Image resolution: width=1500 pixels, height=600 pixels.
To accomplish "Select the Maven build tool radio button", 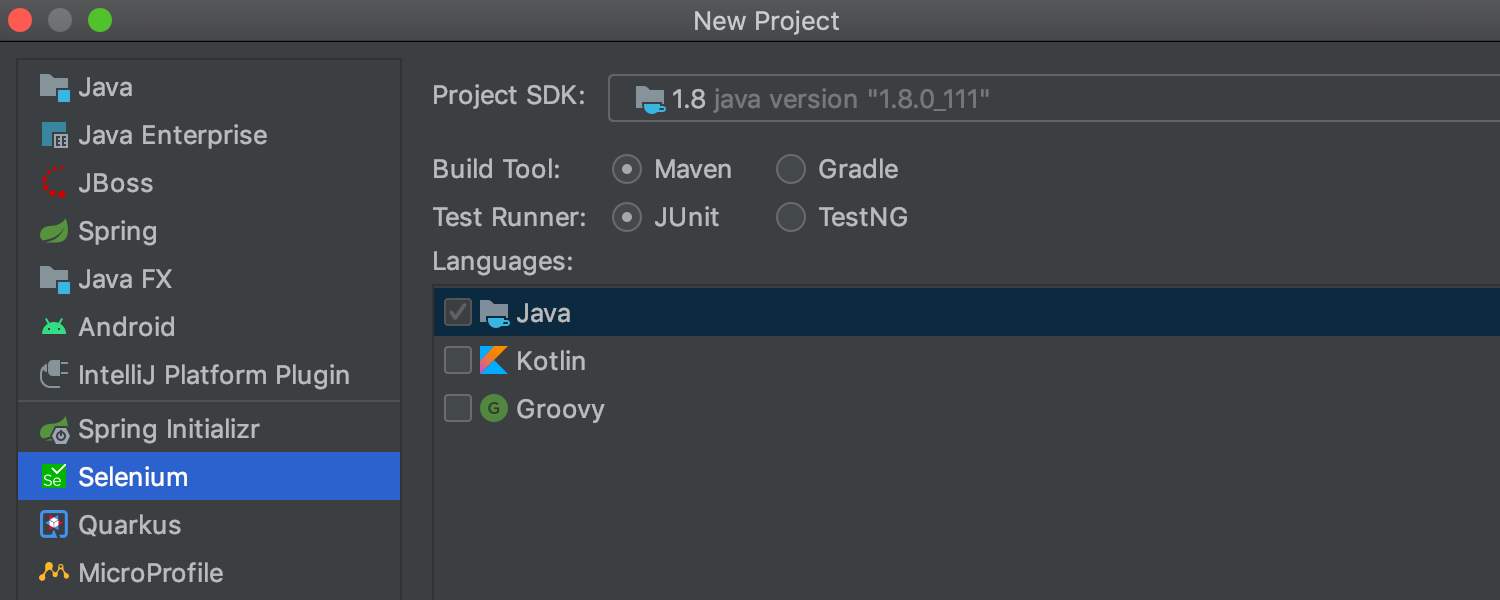I will pyautogui.click(x=627, y=170).
